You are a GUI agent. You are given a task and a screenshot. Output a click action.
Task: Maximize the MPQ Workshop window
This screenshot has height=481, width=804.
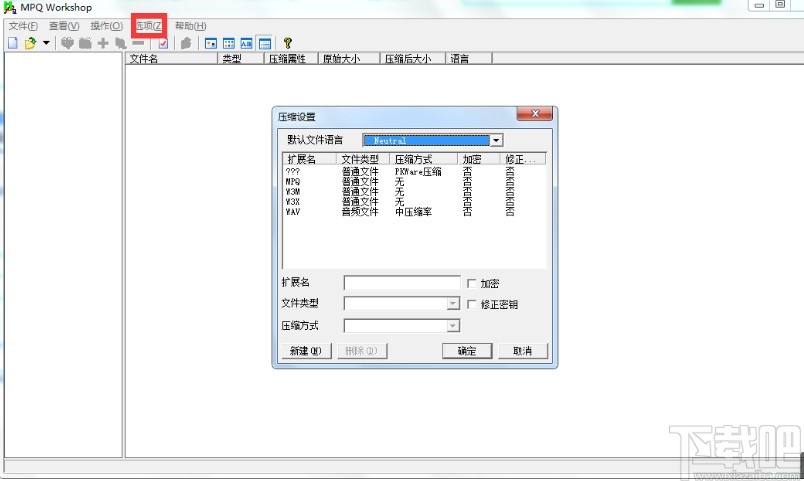click(x=780, y=5)
